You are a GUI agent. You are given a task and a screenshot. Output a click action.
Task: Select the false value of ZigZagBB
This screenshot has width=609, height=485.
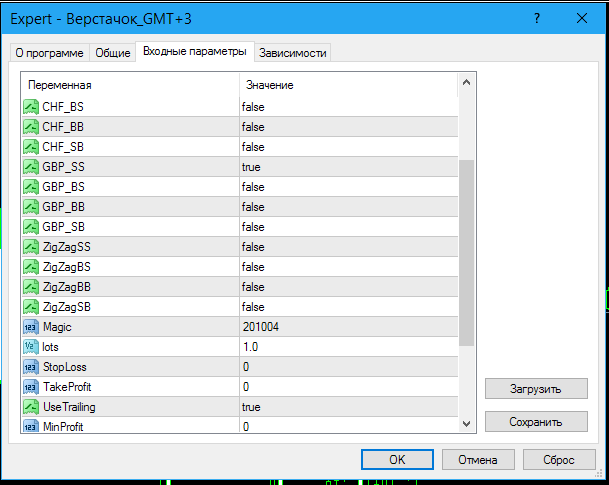click(253, 287)
